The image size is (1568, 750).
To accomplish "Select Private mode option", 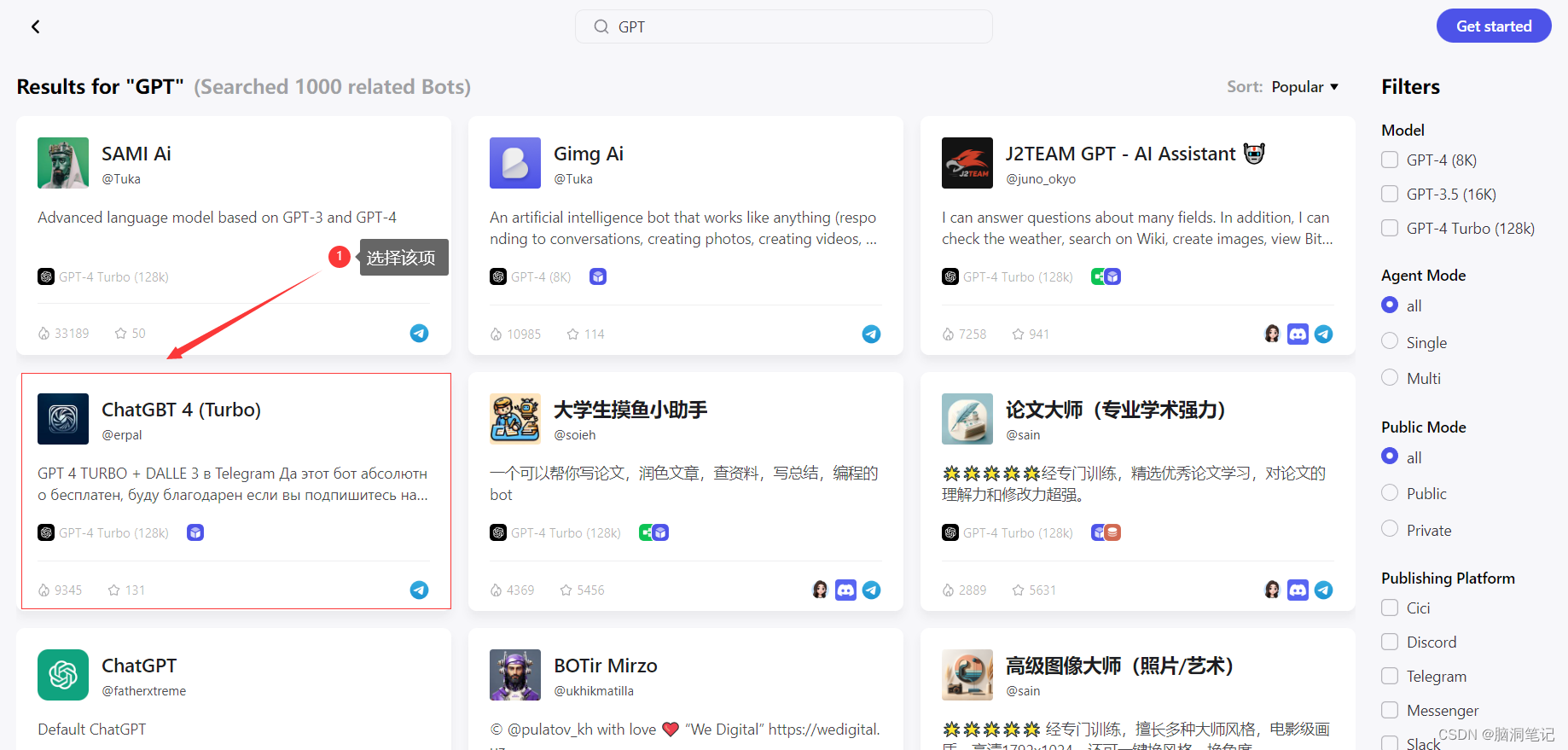I will pyautogui.click(x=1390, y=529).
